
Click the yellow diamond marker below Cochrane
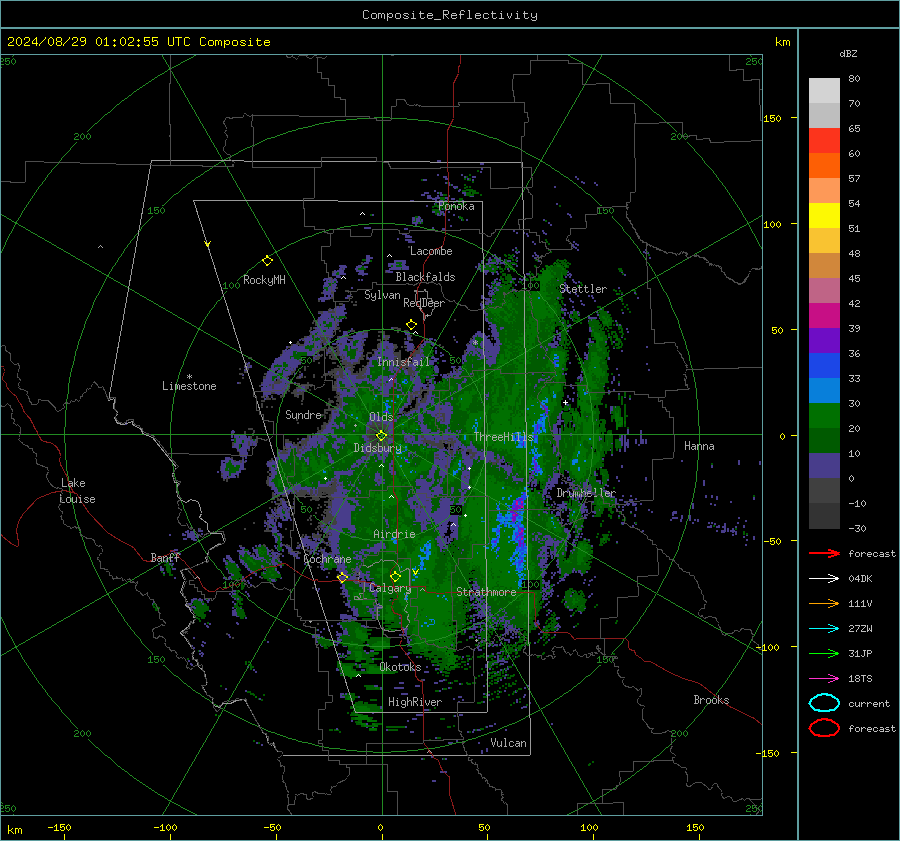(x=343, y=578)
